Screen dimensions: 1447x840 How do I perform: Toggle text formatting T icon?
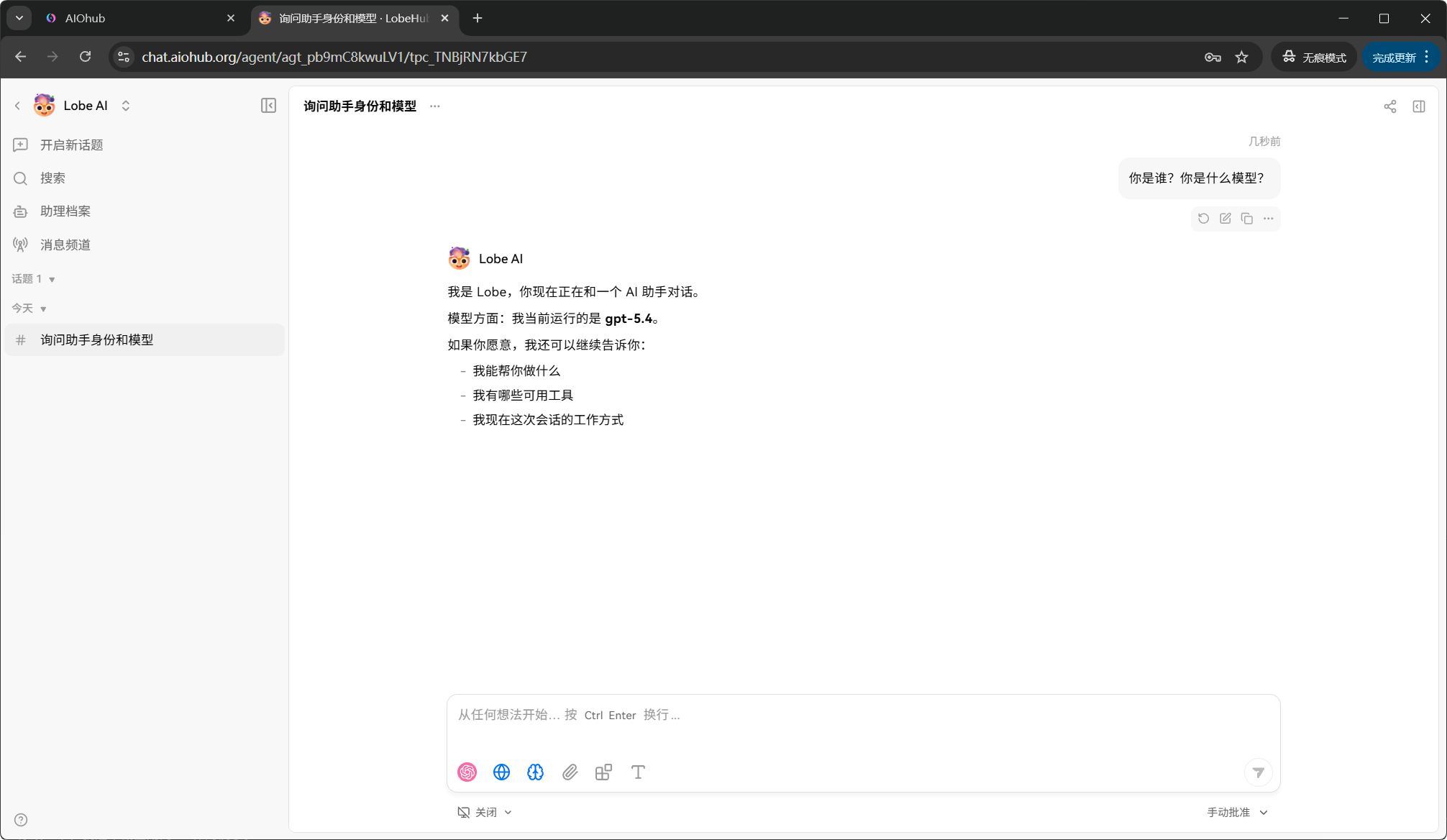638,772
